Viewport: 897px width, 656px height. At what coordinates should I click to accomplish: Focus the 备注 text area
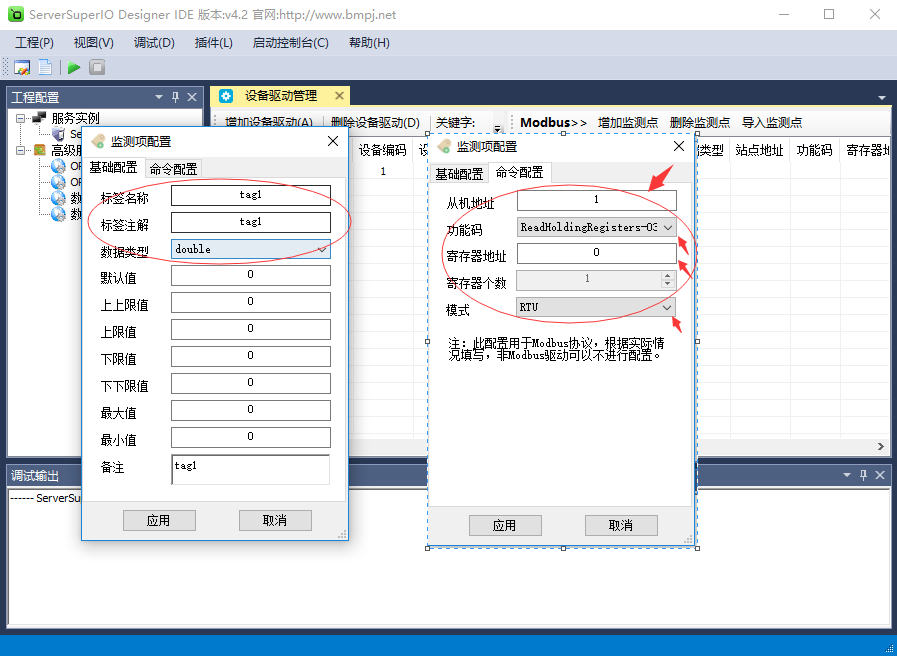tap(251, 470)
